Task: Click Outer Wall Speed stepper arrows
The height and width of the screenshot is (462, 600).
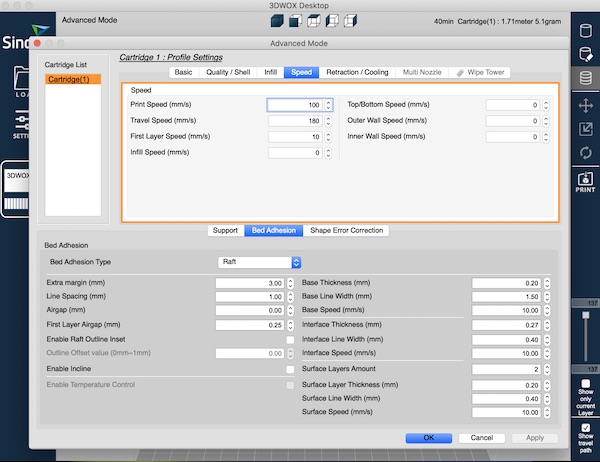Action: [x=546, y=121]
